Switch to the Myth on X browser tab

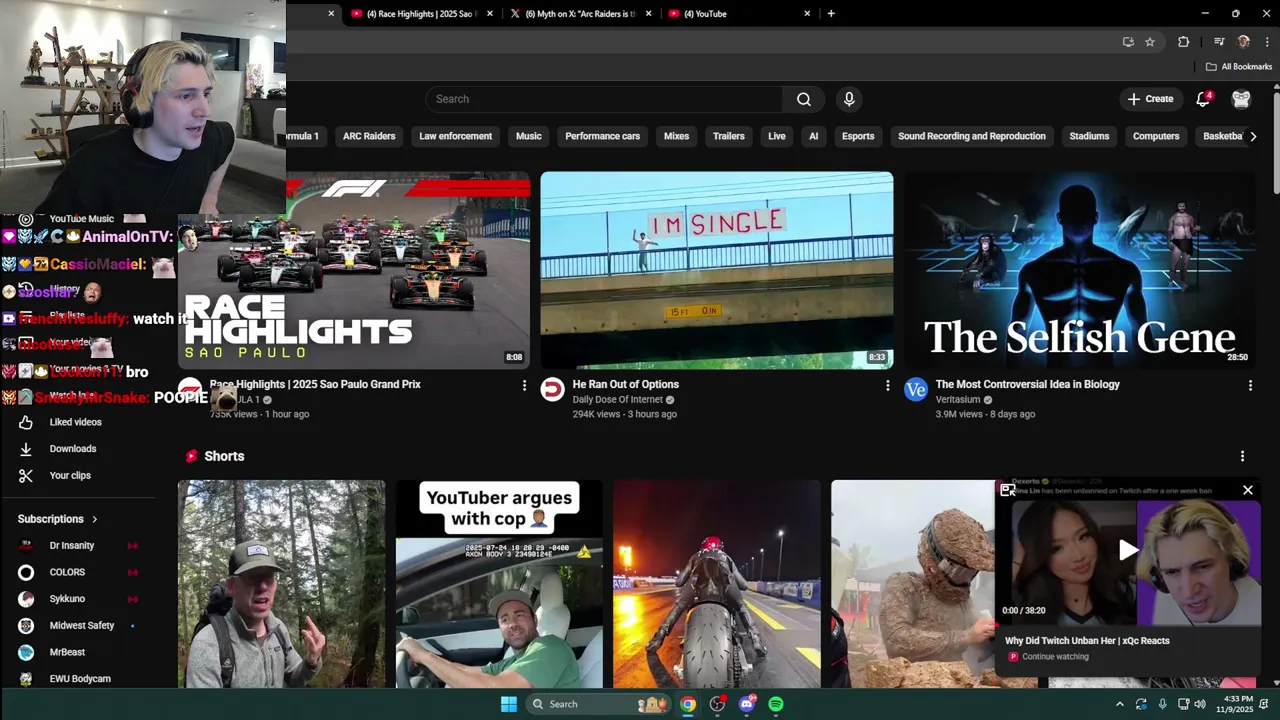580,14
